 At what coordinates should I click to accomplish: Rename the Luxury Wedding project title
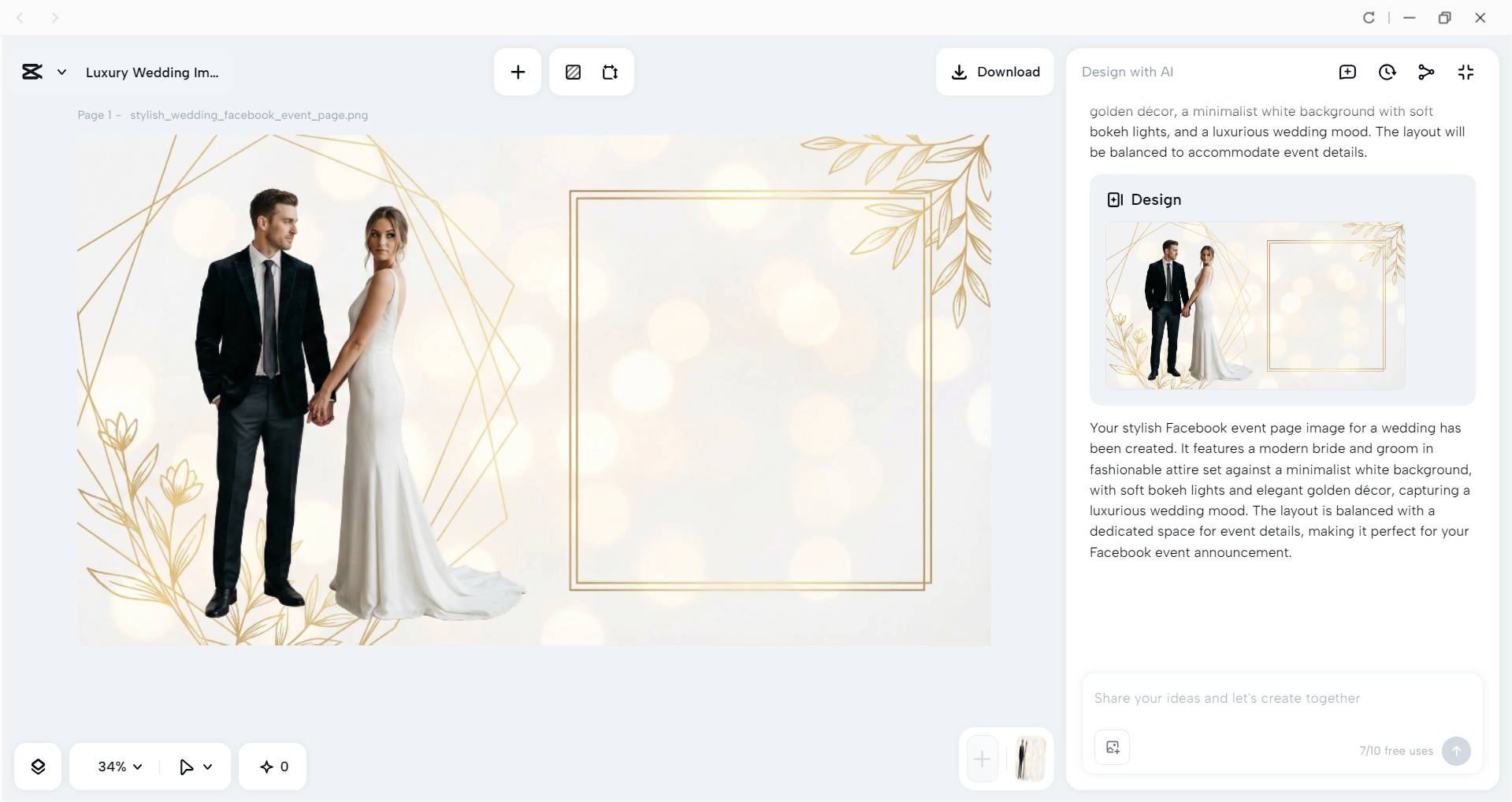[152, 72]
